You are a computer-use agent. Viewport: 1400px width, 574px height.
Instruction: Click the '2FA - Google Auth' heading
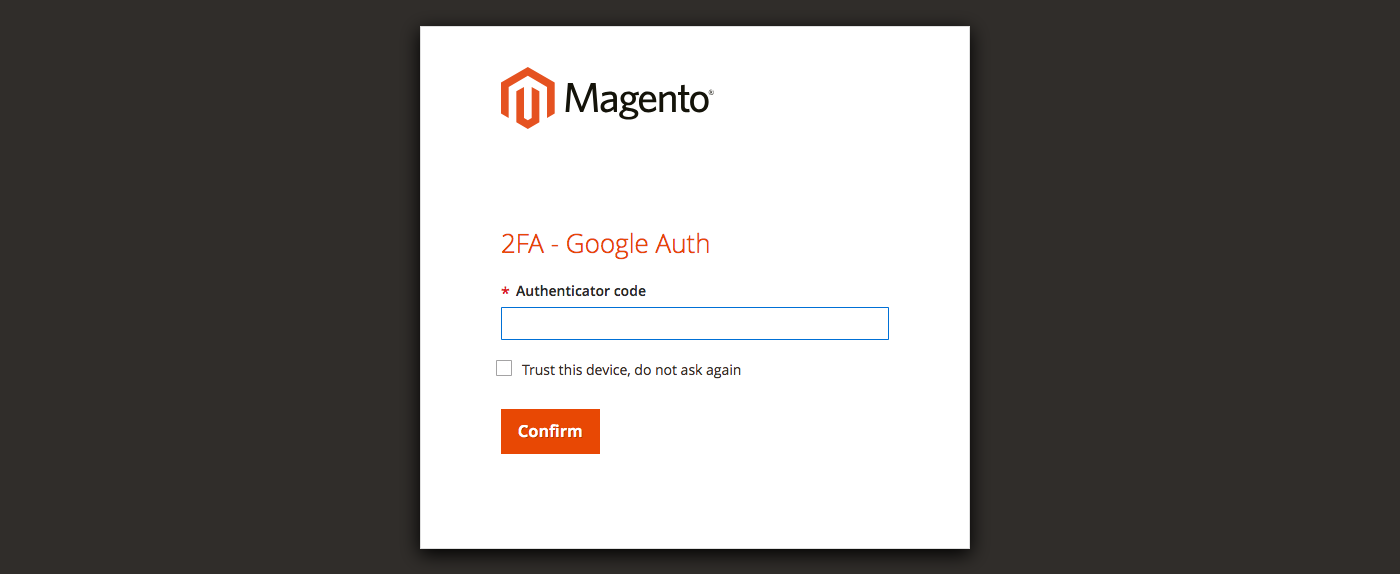point(605,243)
